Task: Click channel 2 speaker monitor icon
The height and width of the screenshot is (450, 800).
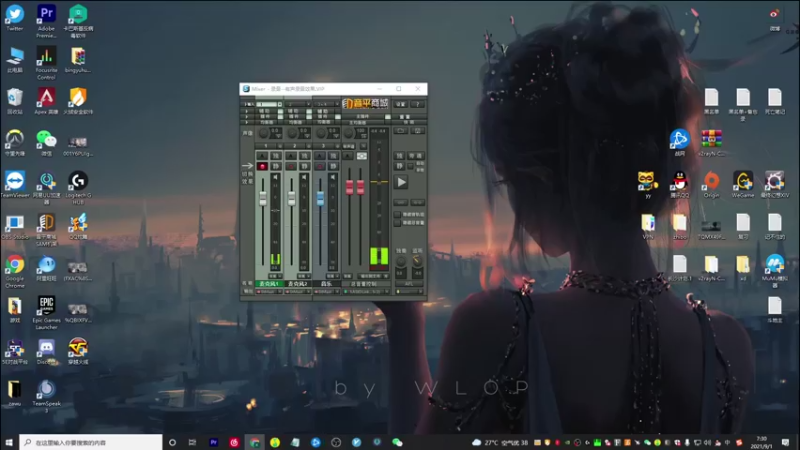Action: pos(304,177)
